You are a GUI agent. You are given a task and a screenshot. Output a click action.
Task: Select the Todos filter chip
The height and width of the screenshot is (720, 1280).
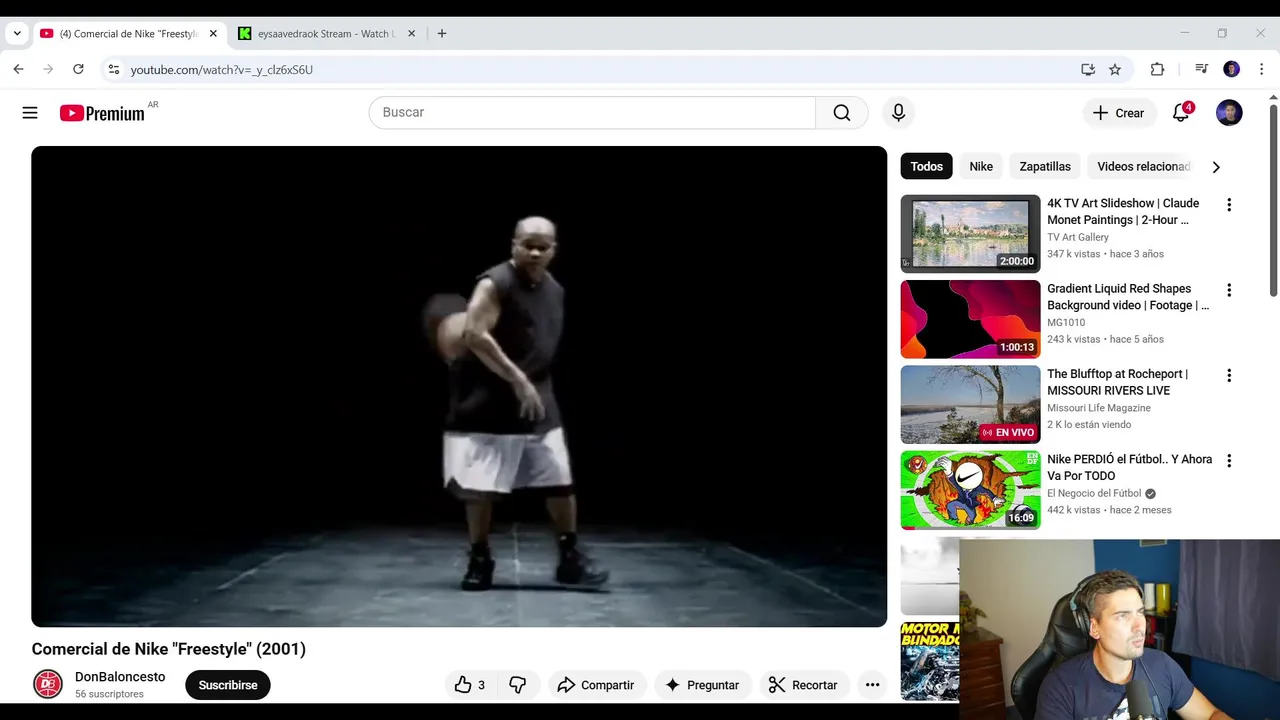point(926,167)
